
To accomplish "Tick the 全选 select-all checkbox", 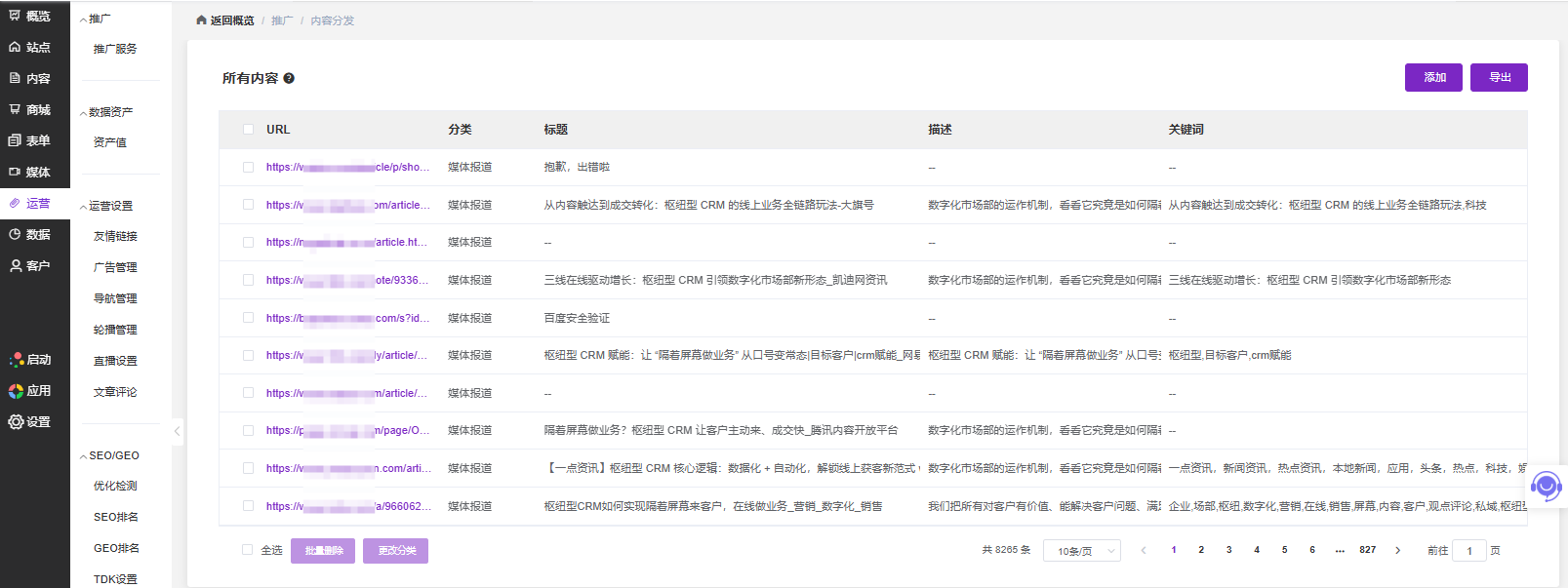I will 248,550.
